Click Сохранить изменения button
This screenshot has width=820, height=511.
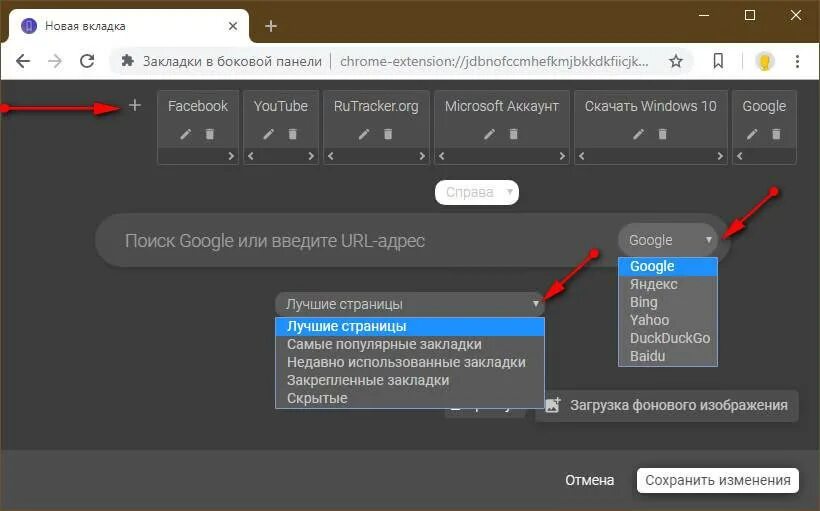[x=718, y=480]
